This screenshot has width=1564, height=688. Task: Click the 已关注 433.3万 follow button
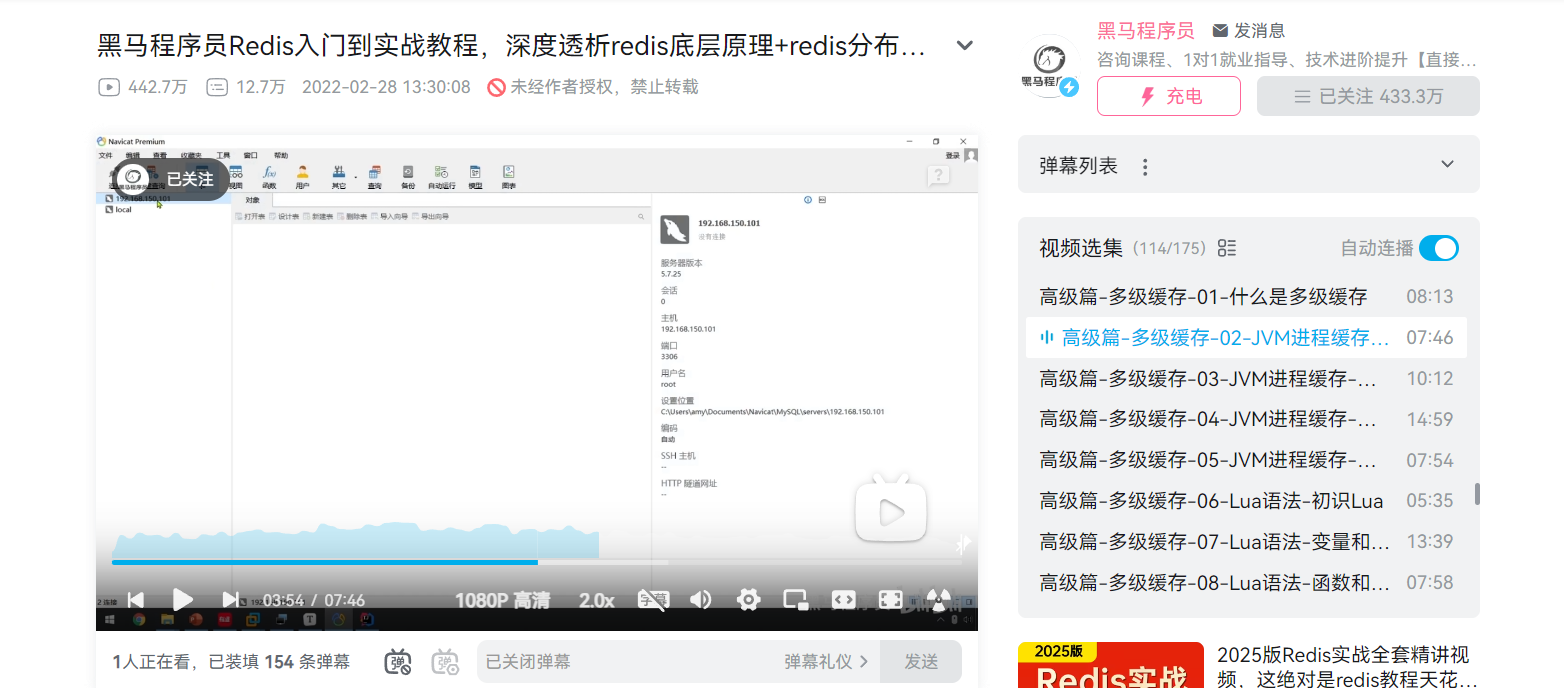click(x=1368, y=96)
